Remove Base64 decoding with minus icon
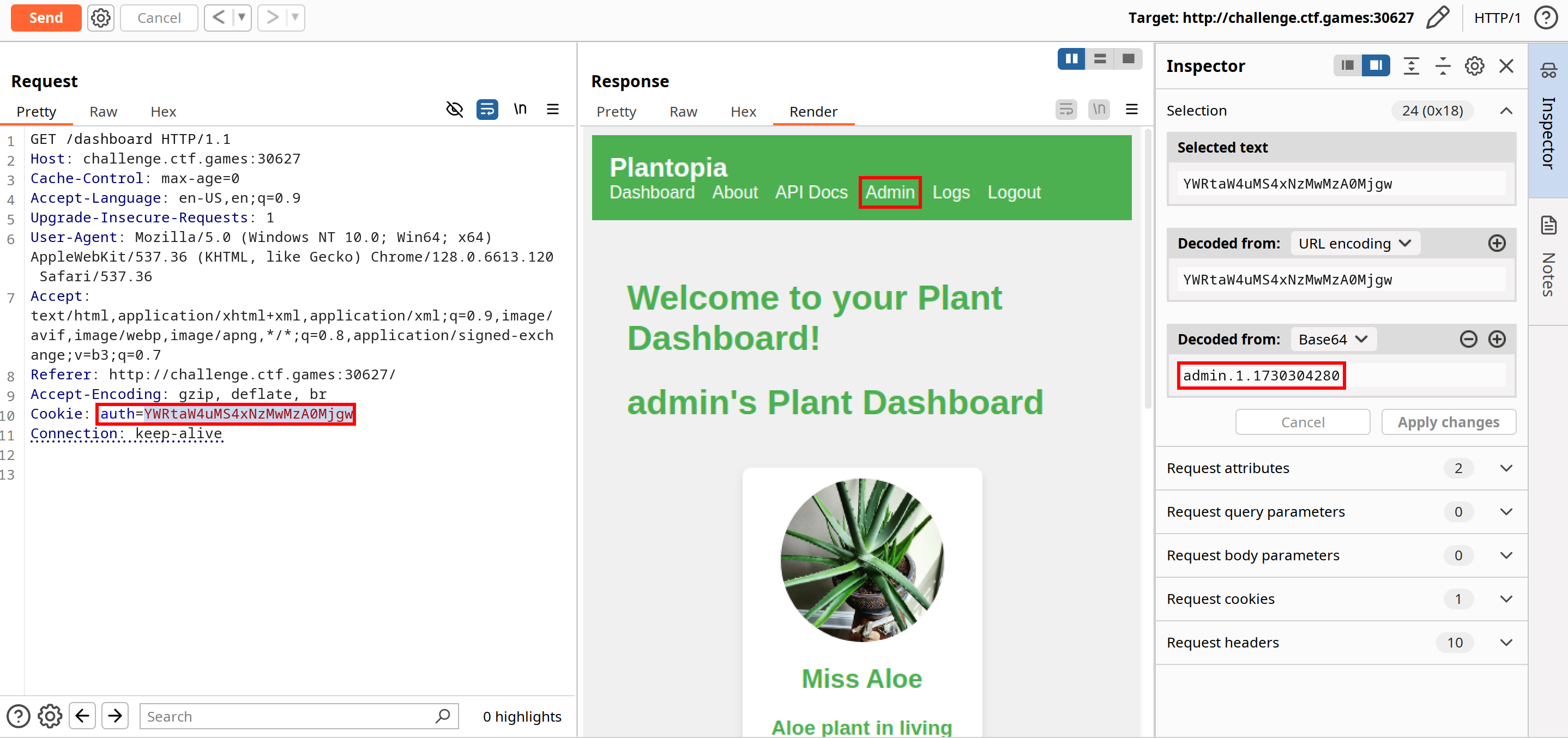 point(1468,339)
